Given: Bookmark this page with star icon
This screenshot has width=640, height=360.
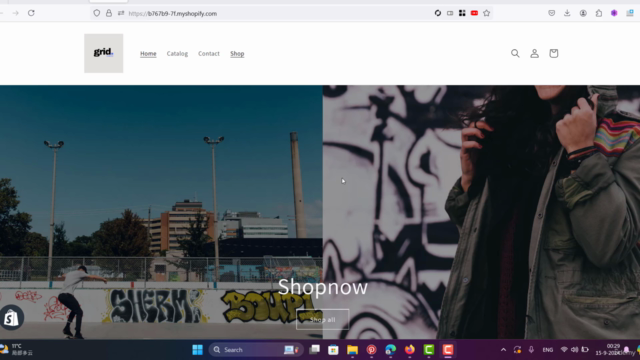Looking at the screenshot, I should (x=487, y=13).
